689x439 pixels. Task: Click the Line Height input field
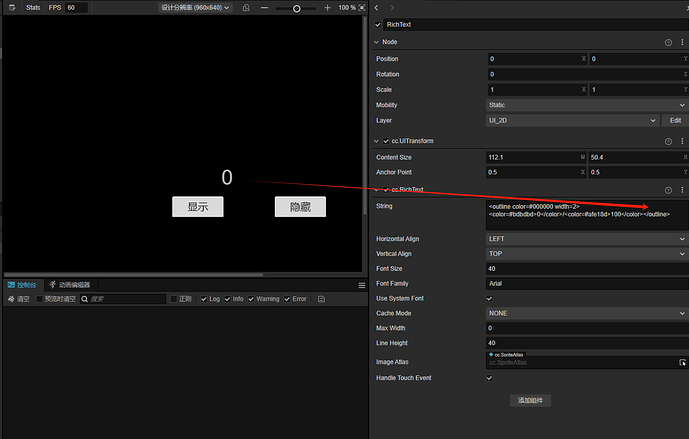coord(587,343)
